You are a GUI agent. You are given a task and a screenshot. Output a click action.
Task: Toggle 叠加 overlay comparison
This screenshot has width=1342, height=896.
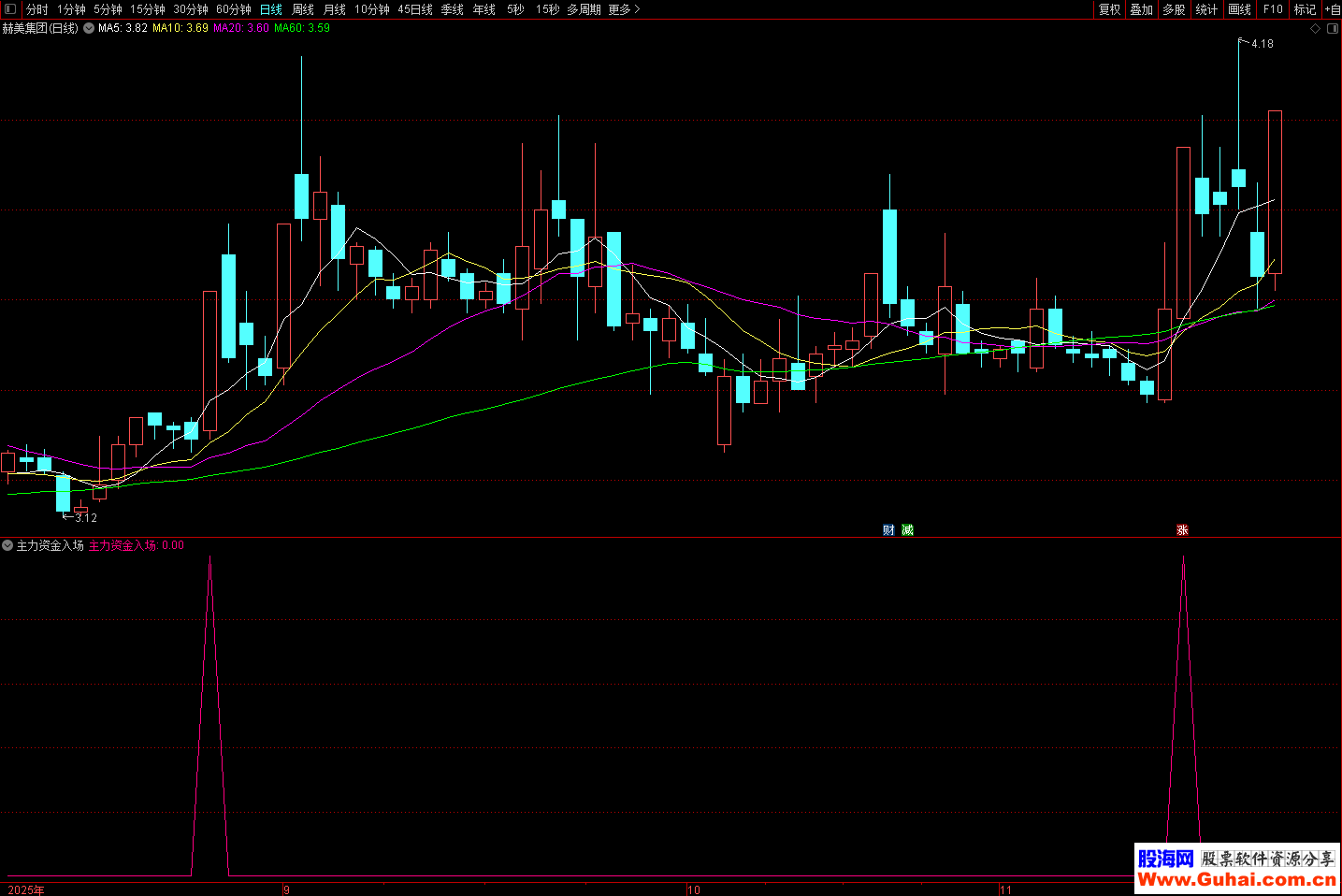coord(1141,9)
